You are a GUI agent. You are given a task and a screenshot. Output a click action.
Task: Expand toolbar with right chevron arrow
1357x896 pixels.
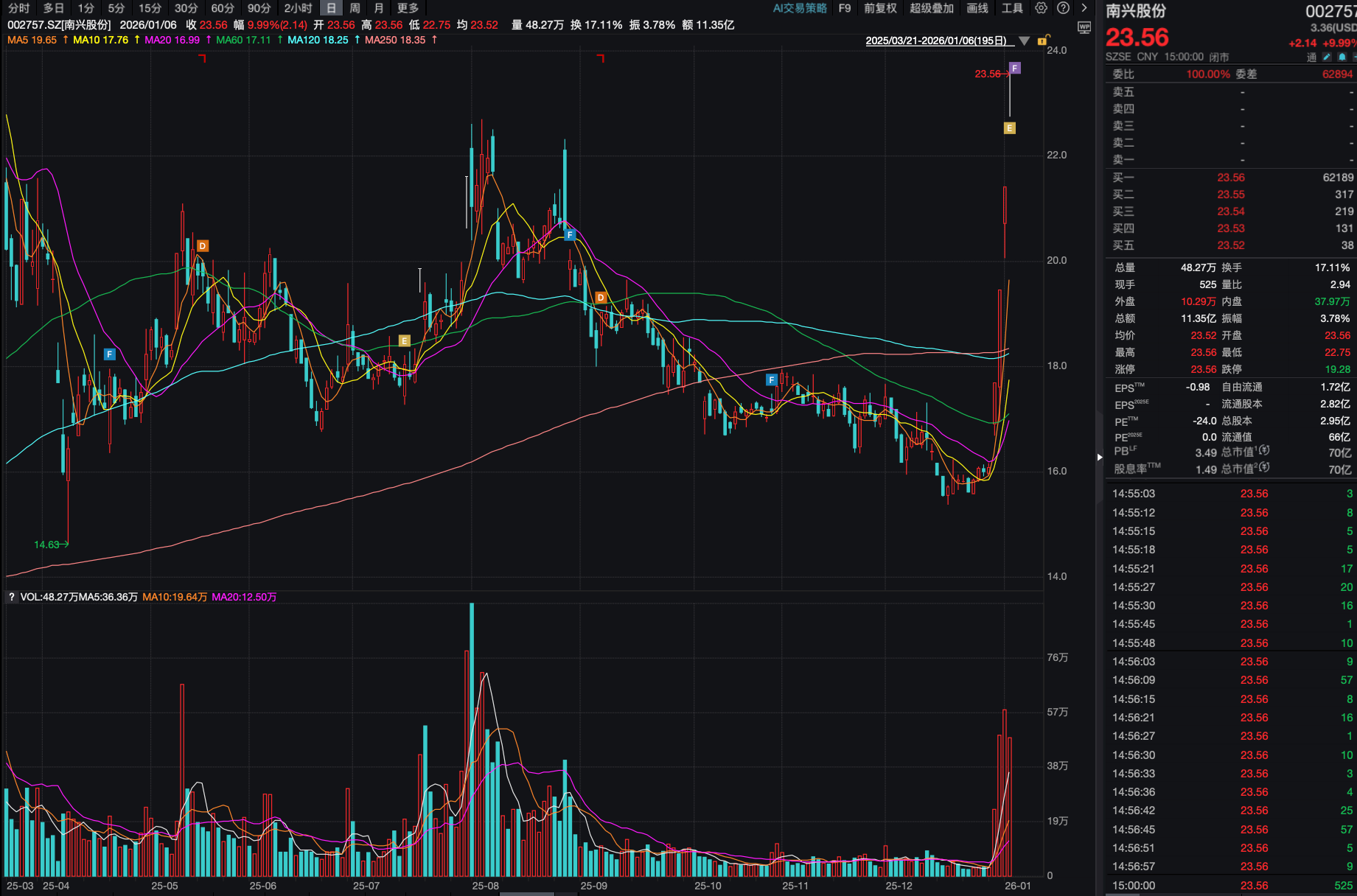pos(1084,8)
